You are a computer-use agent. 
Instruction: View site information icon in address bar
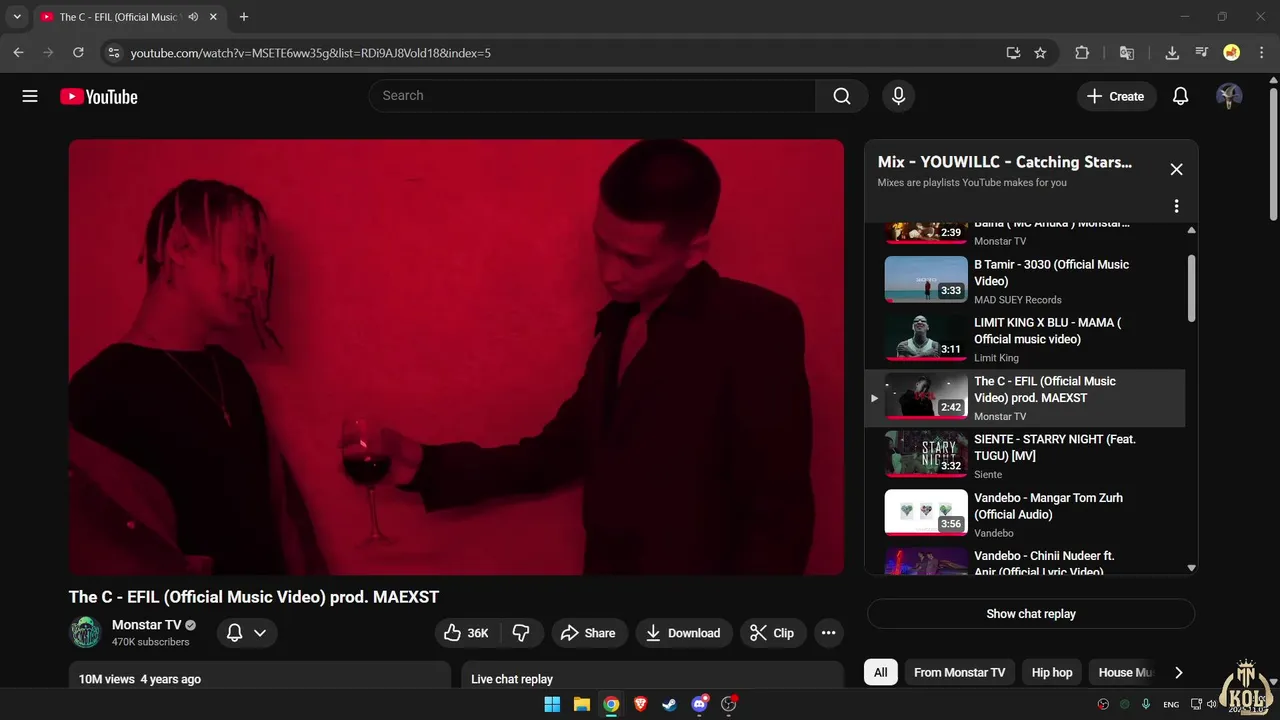[114, 53]
